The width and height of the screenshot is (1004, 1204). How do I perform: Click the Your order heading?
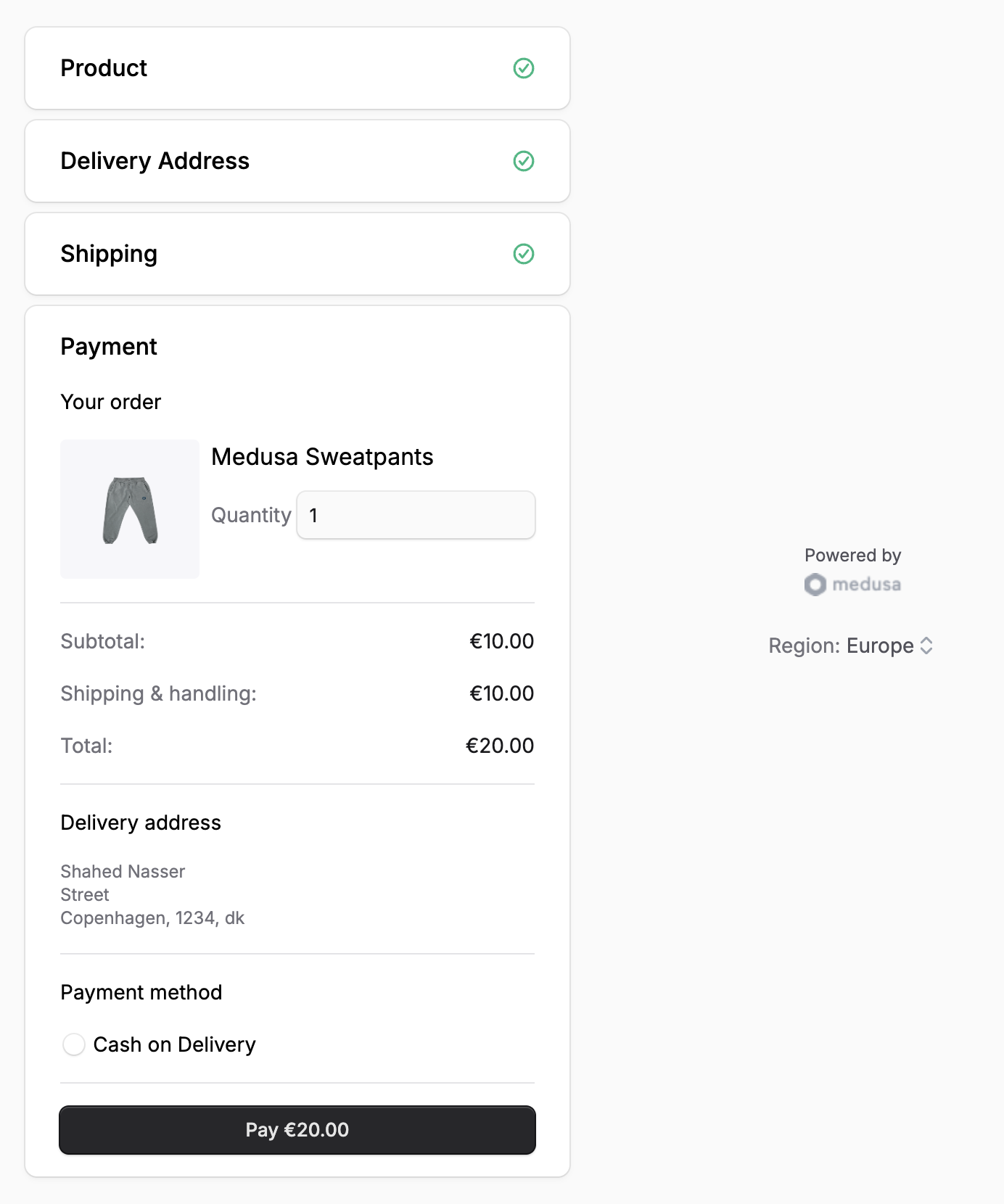[110, 402]
